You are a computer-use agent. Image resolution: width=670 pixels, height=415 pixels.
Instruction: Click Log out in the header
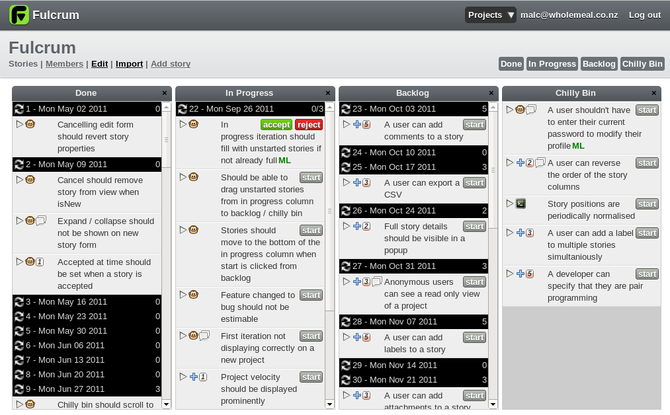(x=644, y=15)
